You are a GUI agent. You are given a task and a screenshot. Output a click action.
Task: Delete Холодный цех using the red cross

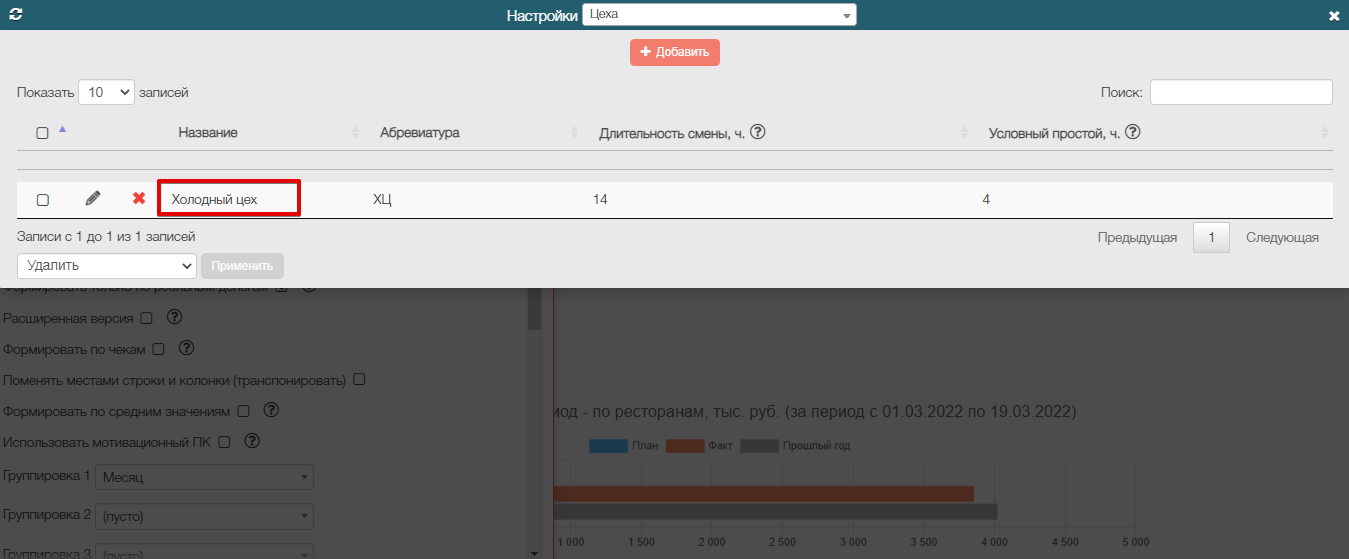click(x=139, y=199)
